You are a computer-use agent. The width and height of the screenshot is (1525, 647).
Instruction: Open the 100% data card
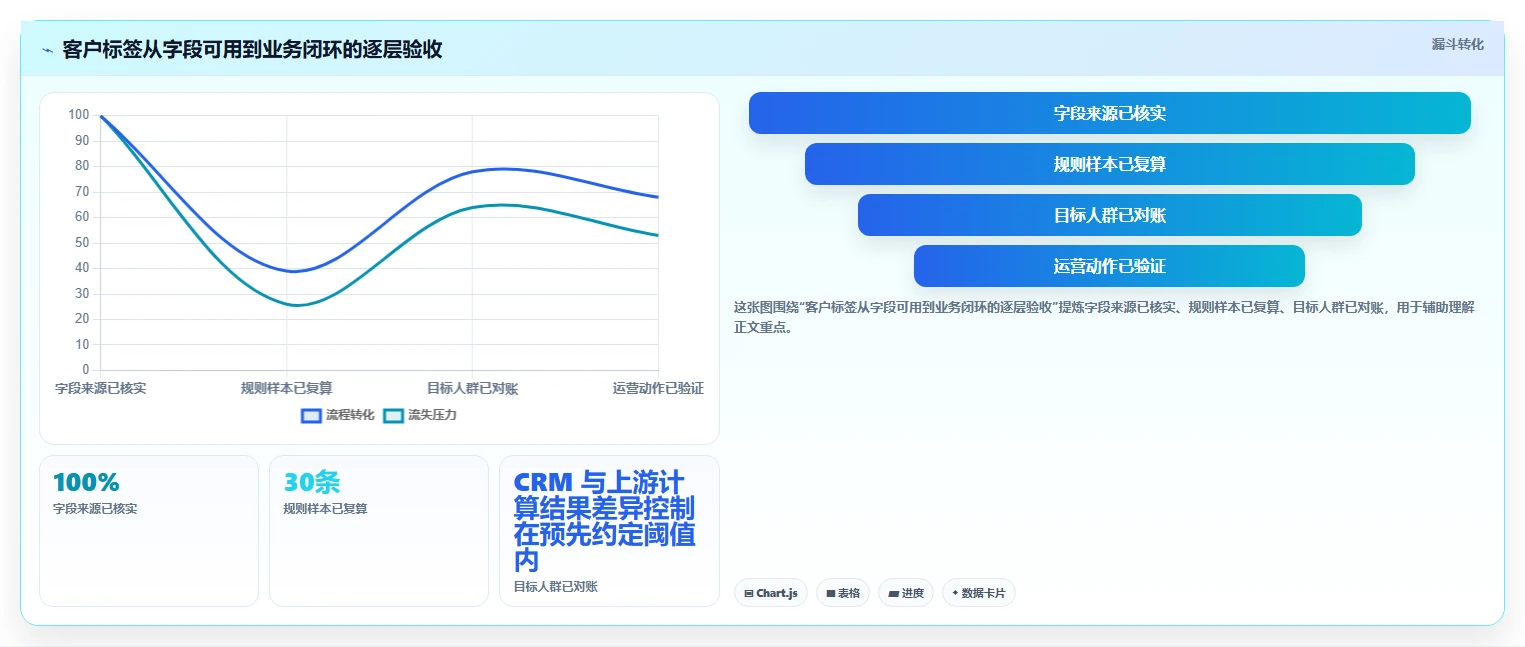click(149, 531)
